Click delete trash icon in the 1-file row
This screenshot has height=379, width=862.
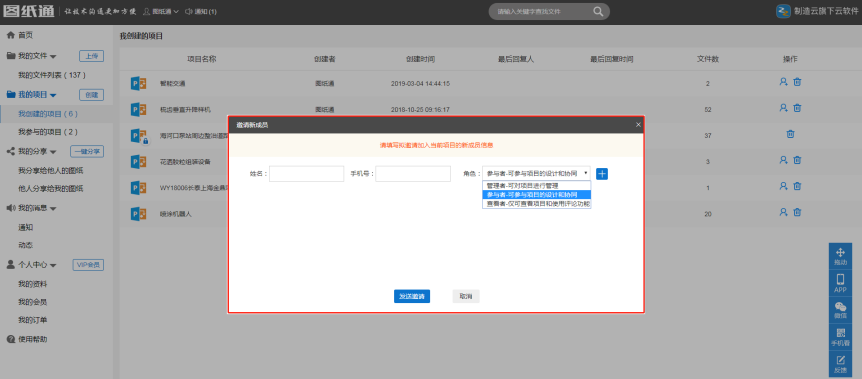pyautogui.click(x=797, y=186)
